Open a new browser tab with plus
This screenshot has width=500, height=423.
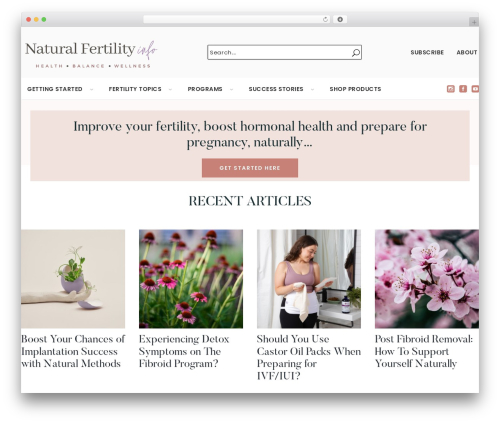coord(474,22)
